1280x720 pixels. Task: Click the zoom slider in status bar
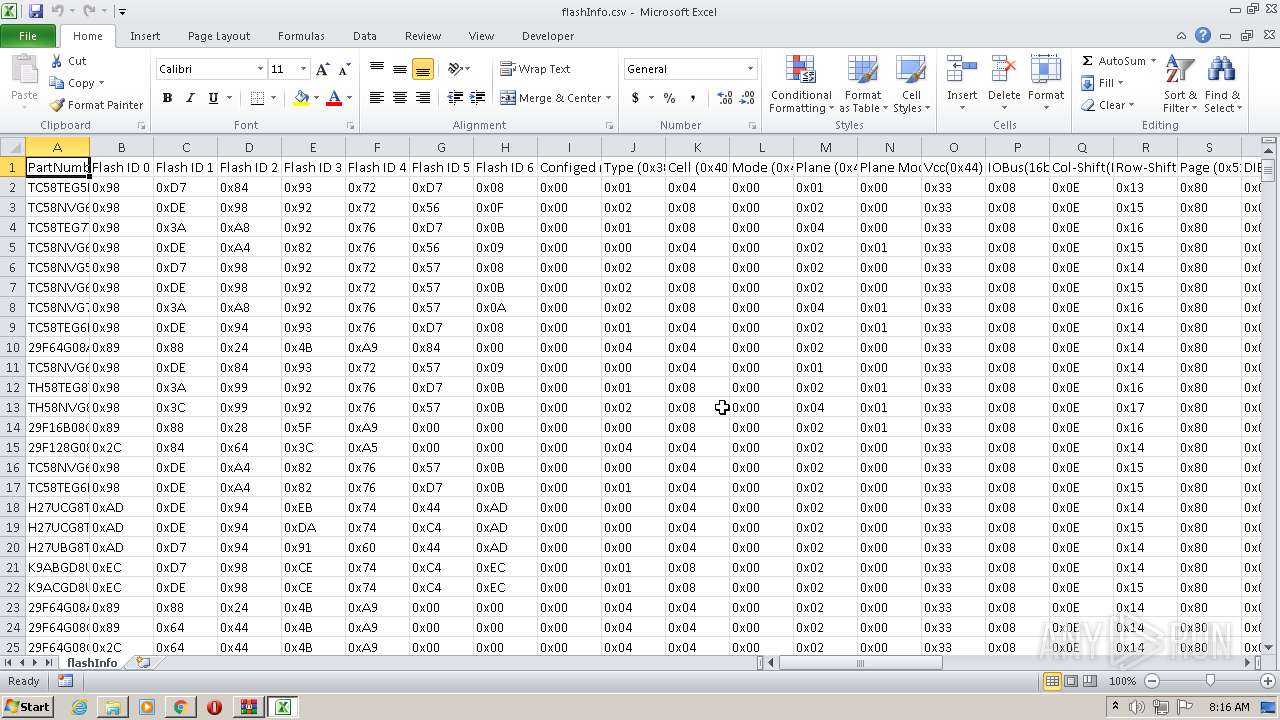tap(1209, 681)
